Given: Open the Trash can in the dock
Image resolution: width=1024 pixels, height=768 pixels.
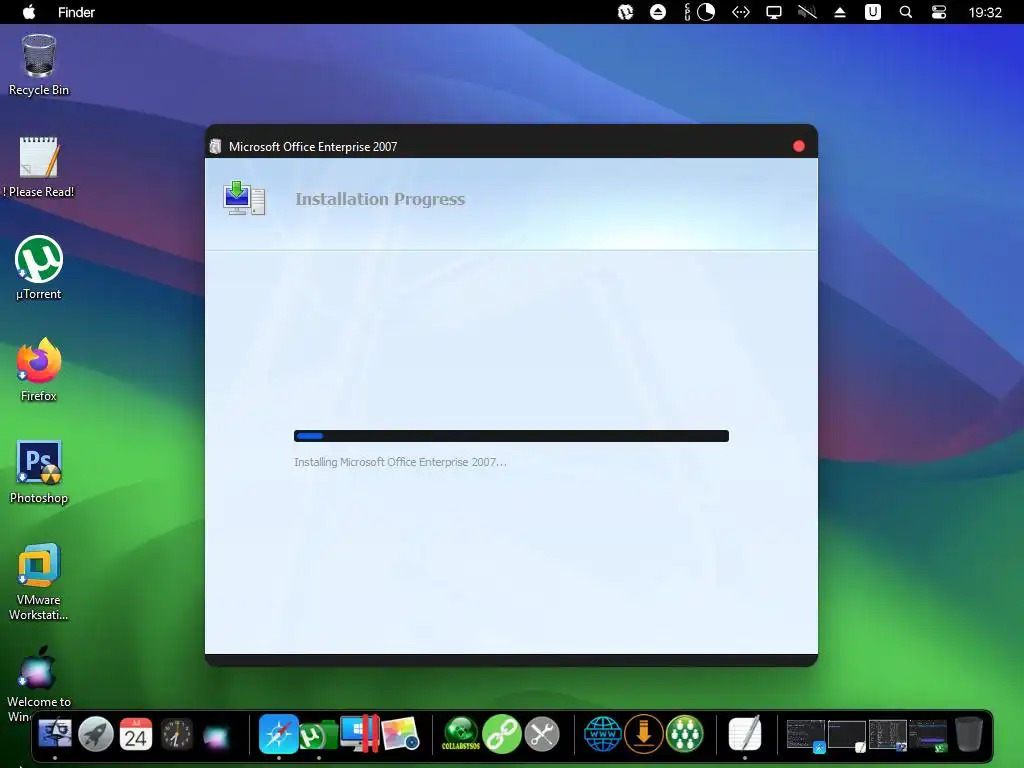Looking at the screenshot, I should (969, 734).
